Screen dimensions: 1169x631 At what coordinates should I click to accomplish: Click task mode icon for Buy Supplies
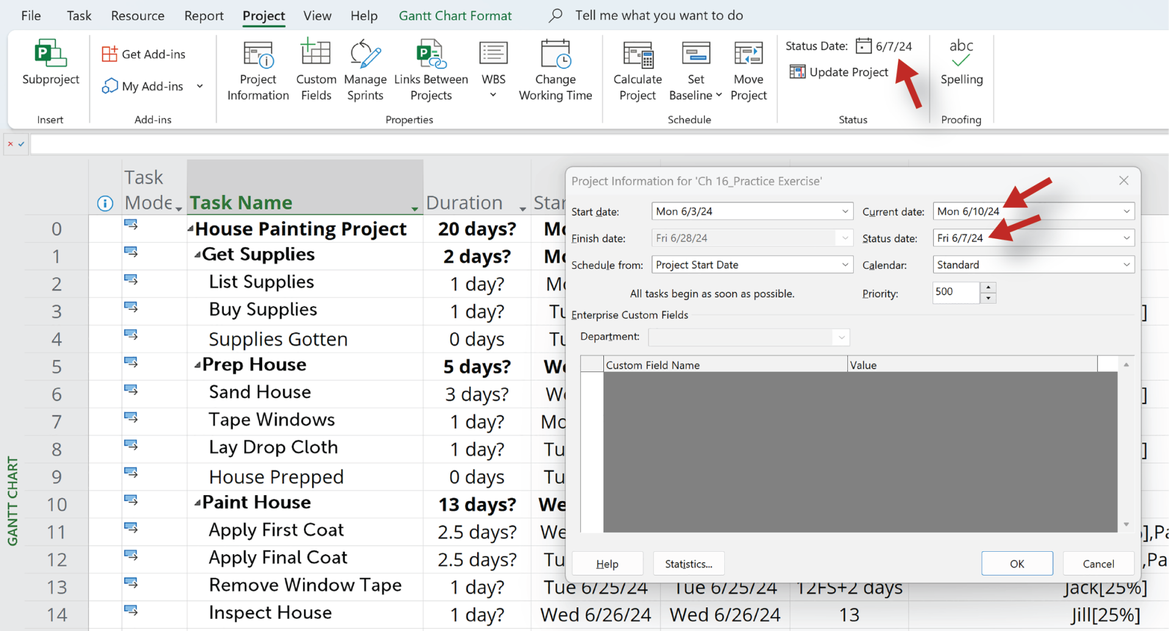pyautogui.click(x=131, y=307)
